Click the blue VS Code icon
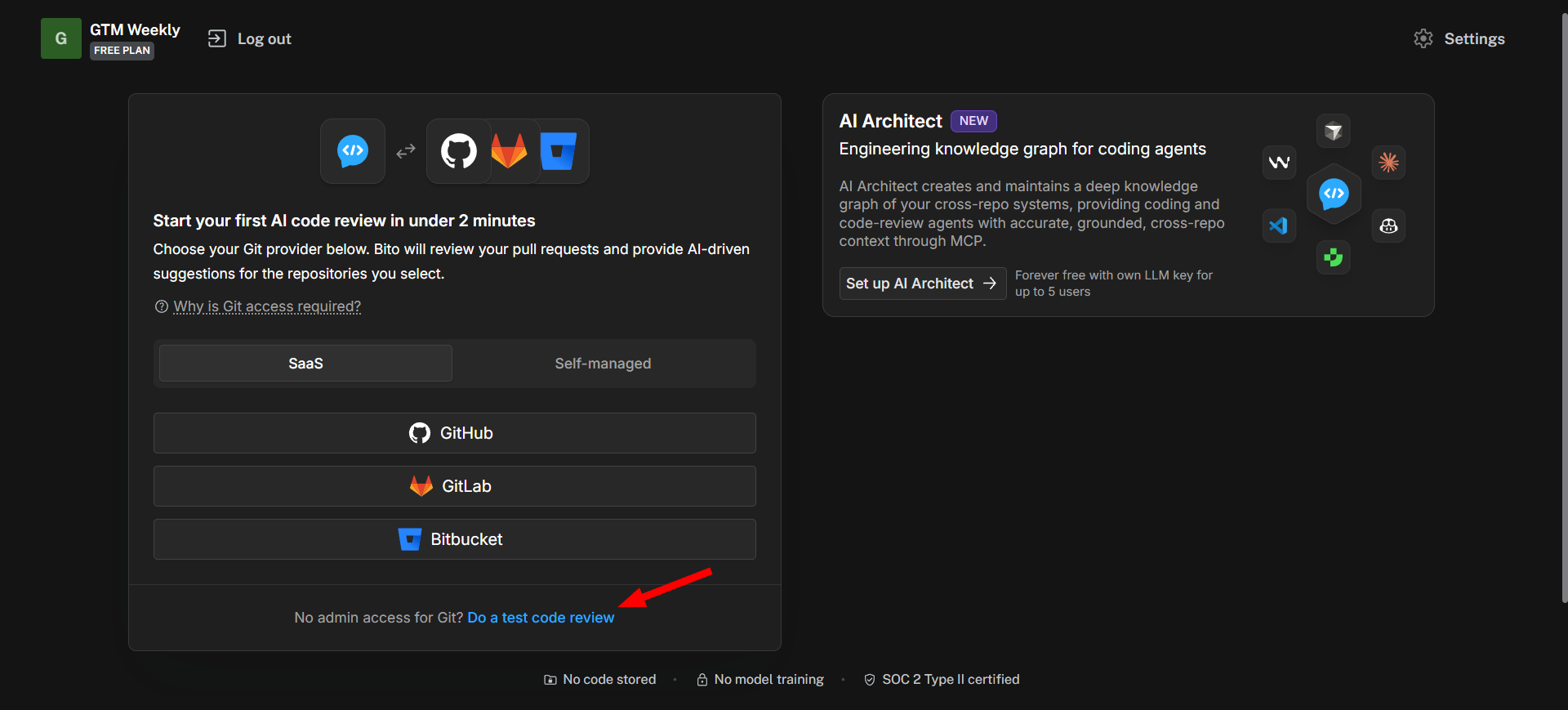The height and width of the screenshot is (710, 1568). (1279, 226)
